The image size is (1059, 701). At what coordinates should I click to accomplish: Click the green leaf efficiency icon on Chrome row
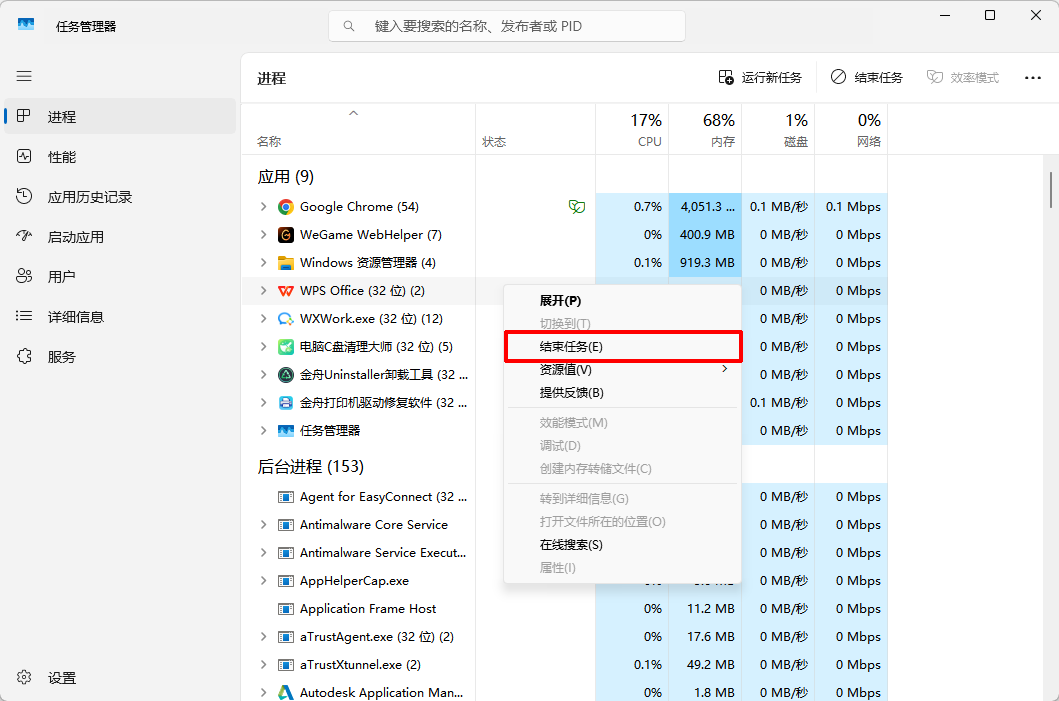577,207
